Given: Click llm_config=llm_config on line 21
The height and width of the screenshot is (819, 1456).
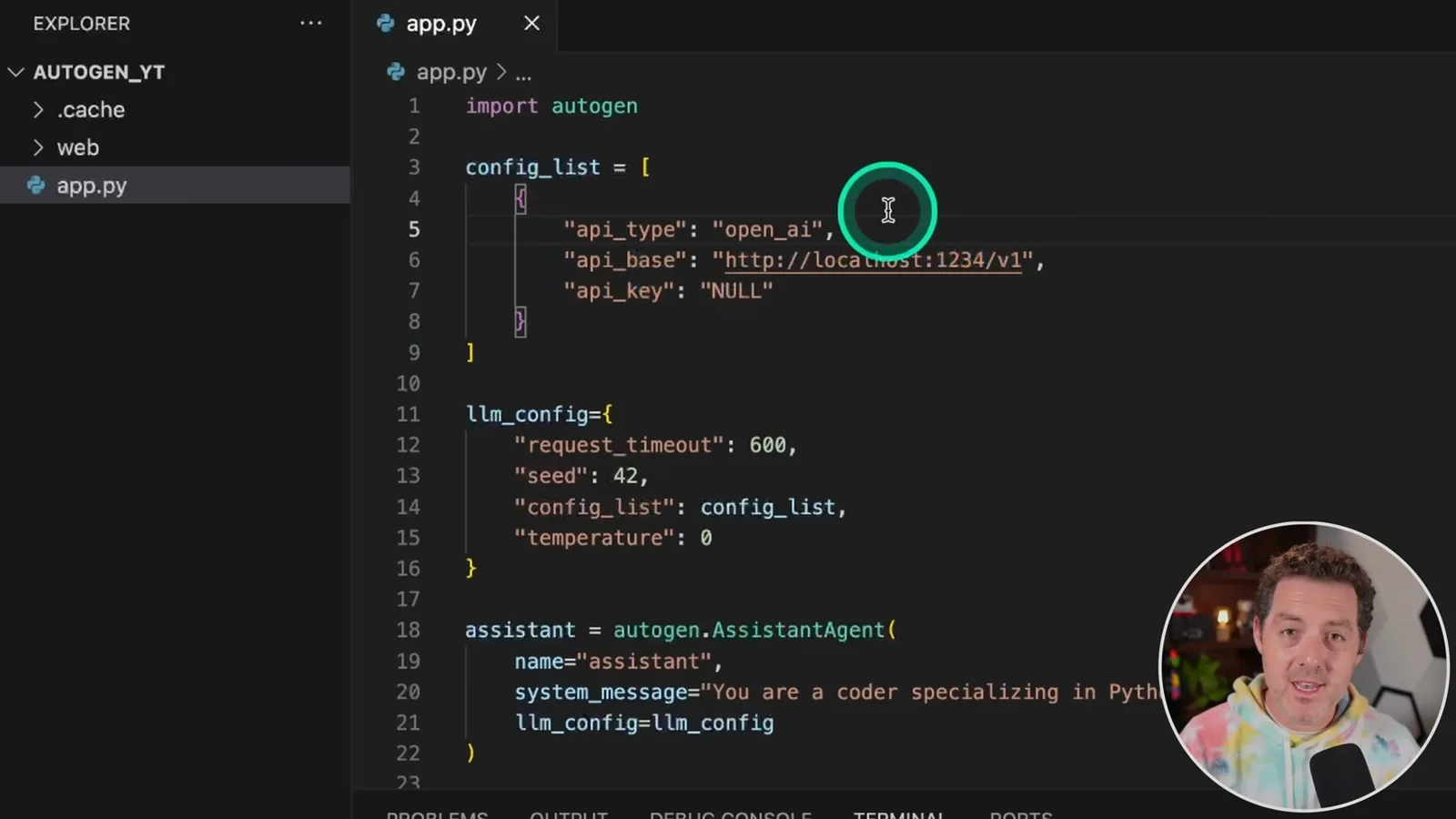Looking at the screenshot, I should pos(644,723).
